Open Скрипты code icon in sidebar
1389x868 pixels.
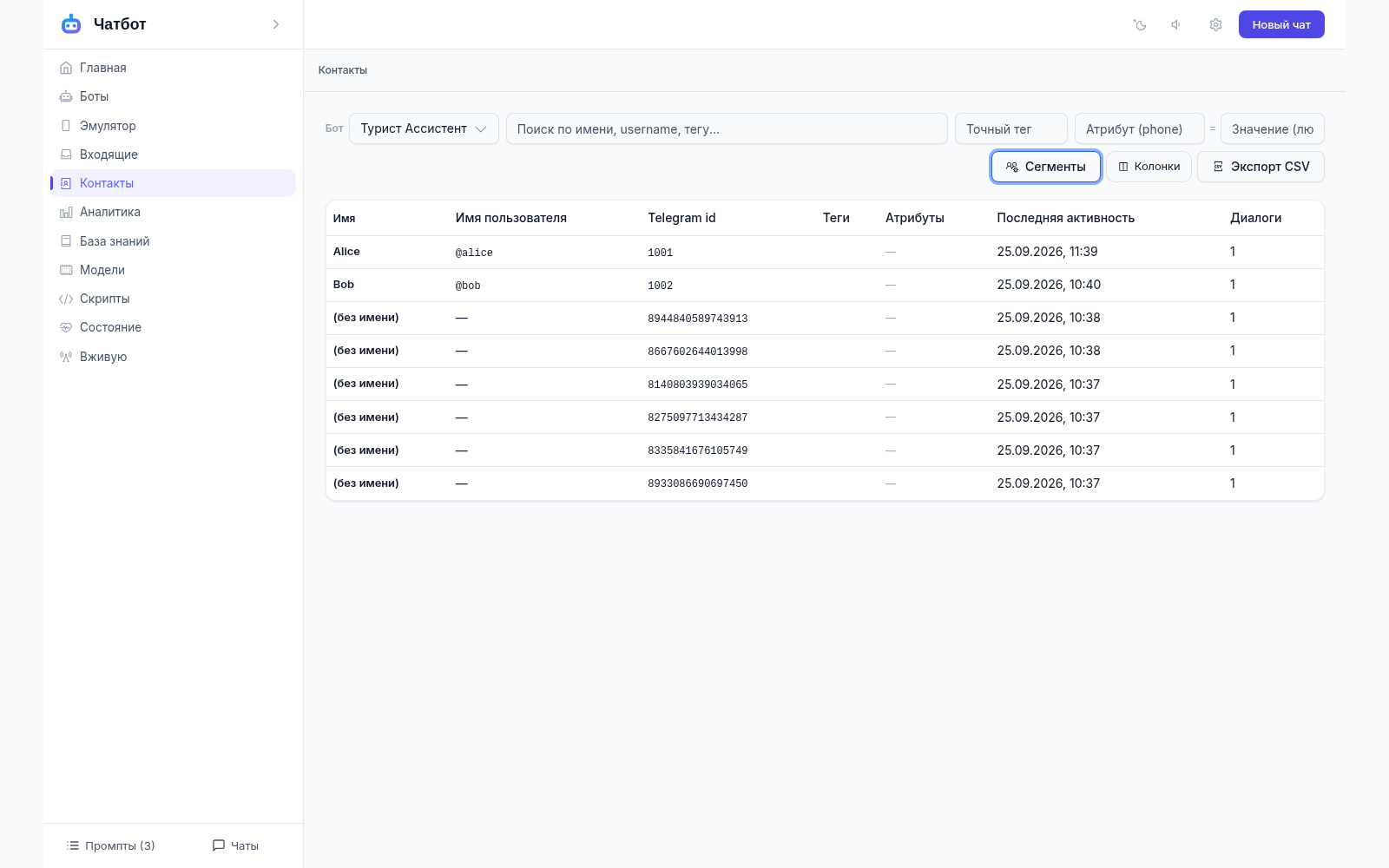[66, 299]
